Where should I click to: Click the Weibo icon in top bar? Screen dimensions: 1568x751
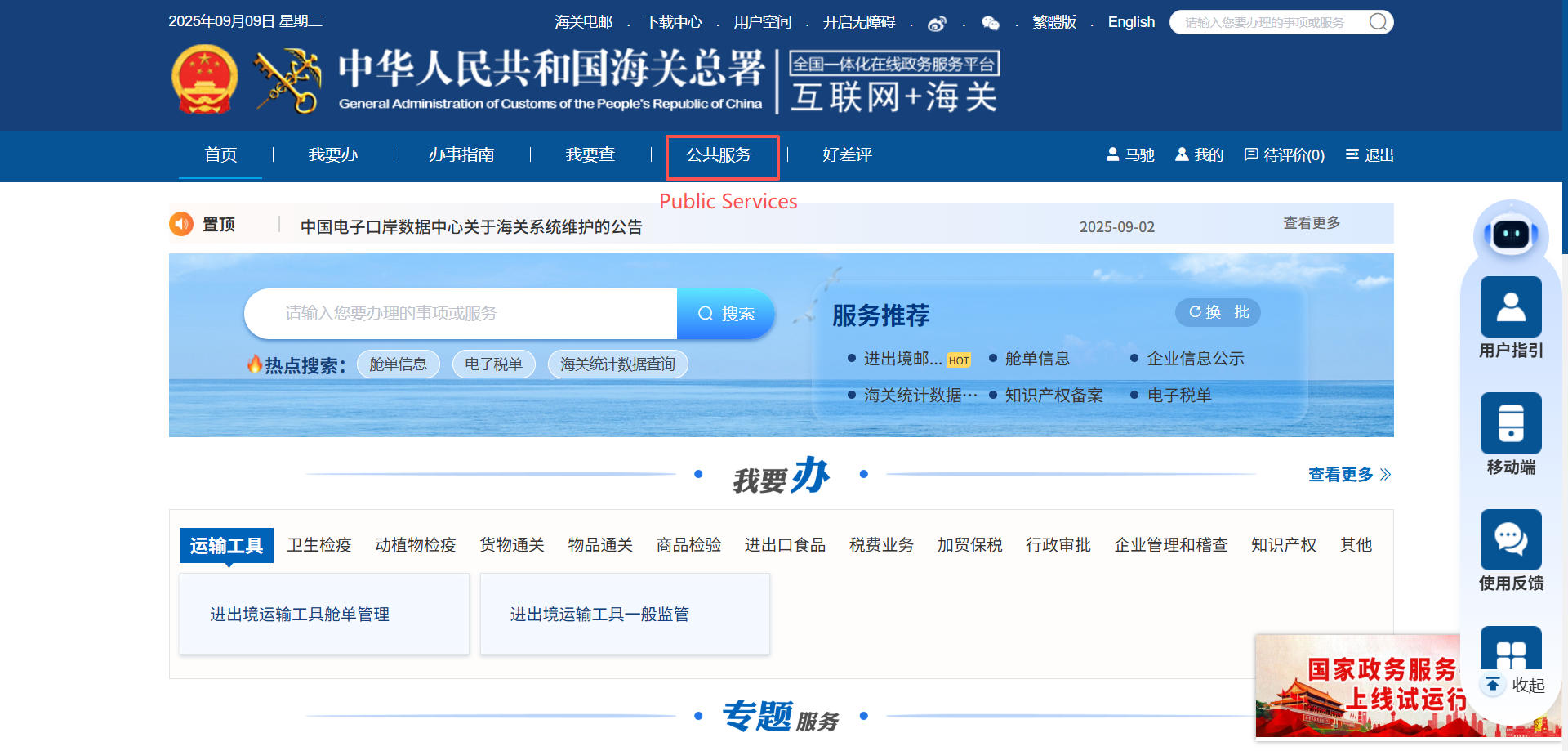937,23
